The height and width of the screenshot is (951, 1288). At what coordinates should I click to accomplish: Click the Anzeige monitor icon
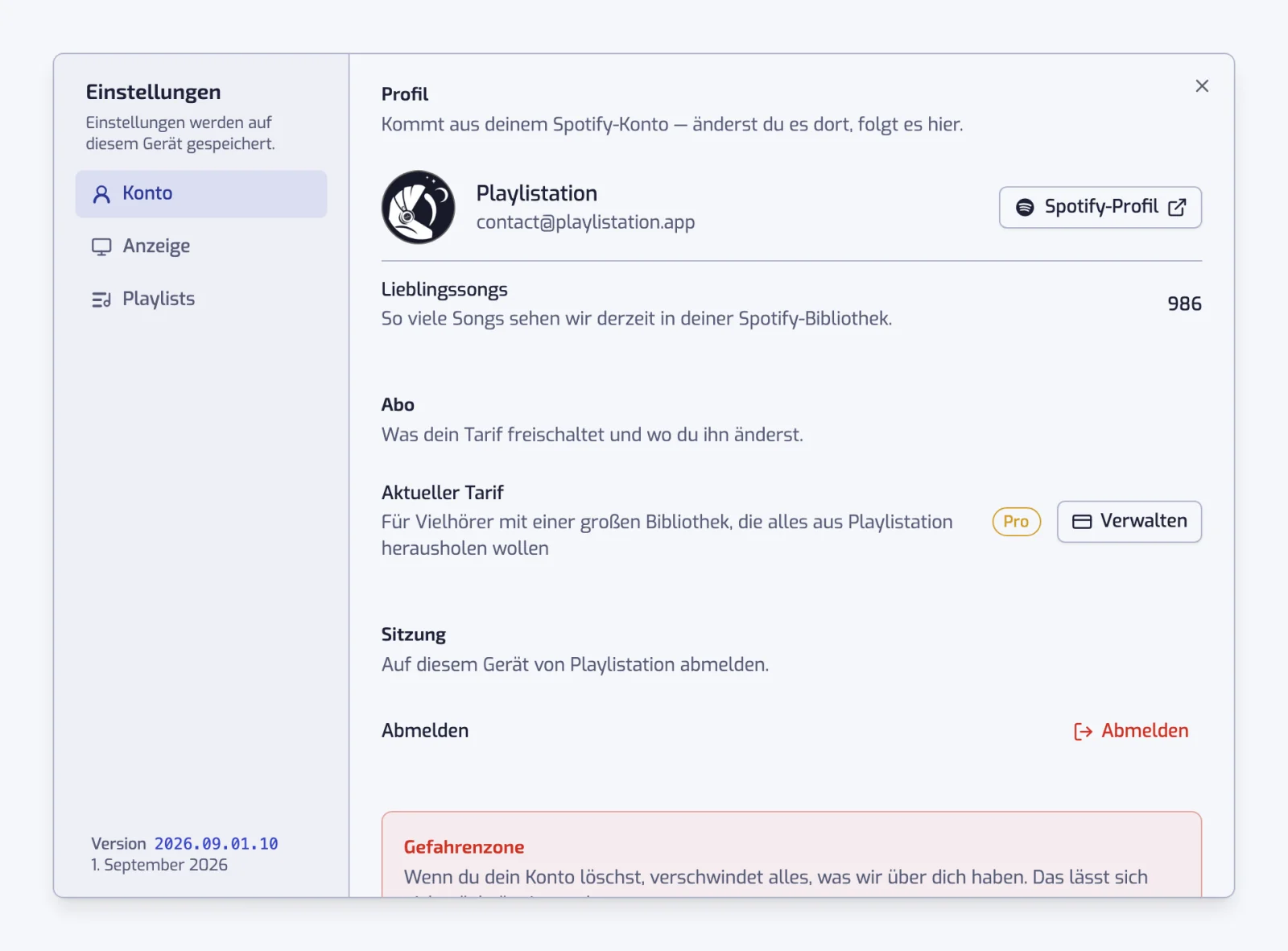click(101, 246)
